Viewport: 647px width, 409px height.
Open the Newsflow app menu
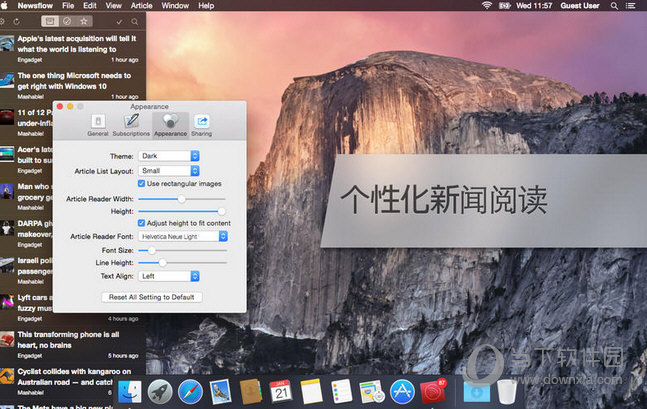coord(35,6)
